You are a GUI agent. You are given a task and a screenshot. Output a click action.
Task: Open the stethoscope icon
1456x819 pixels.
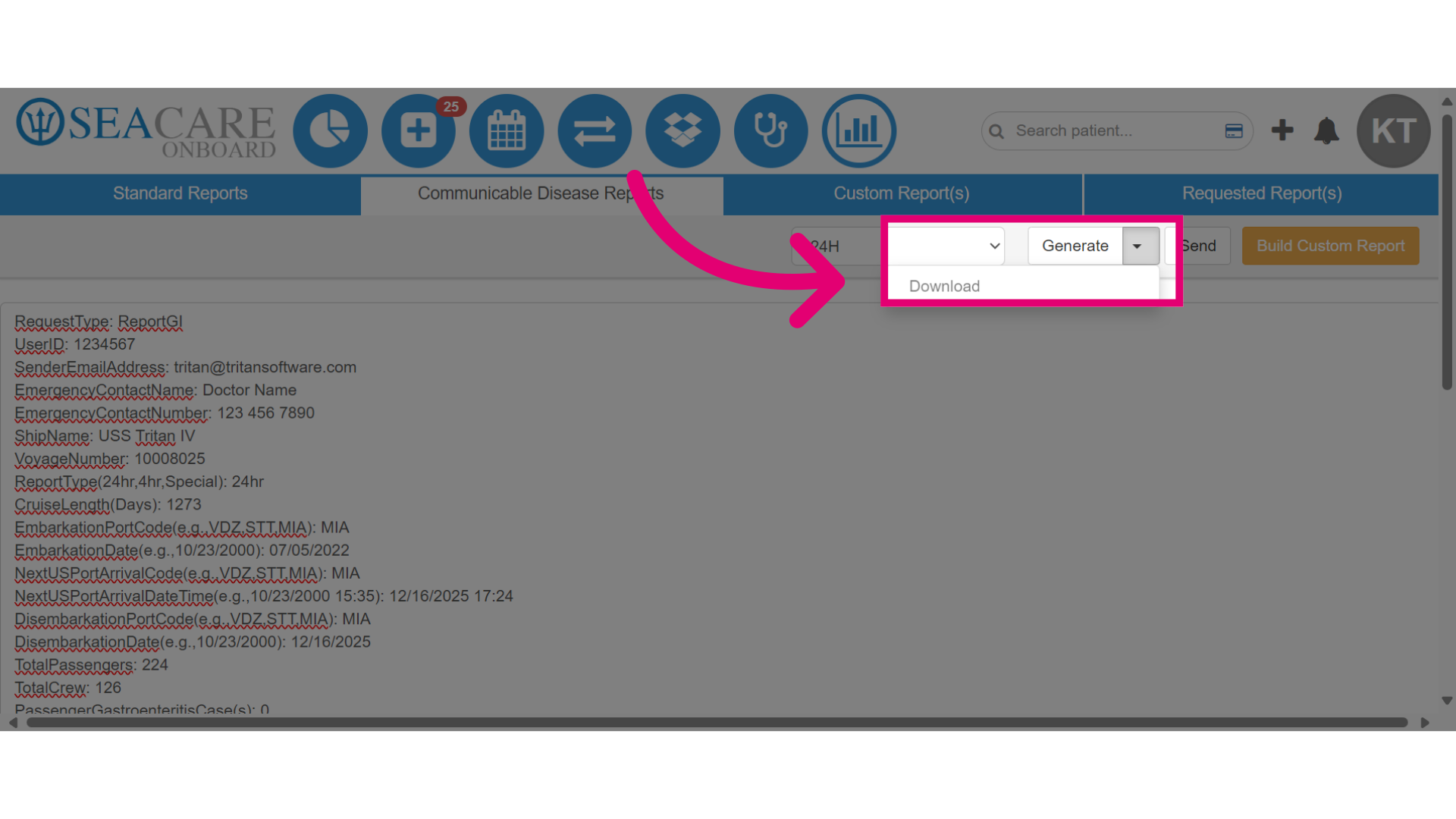point(770,131)
